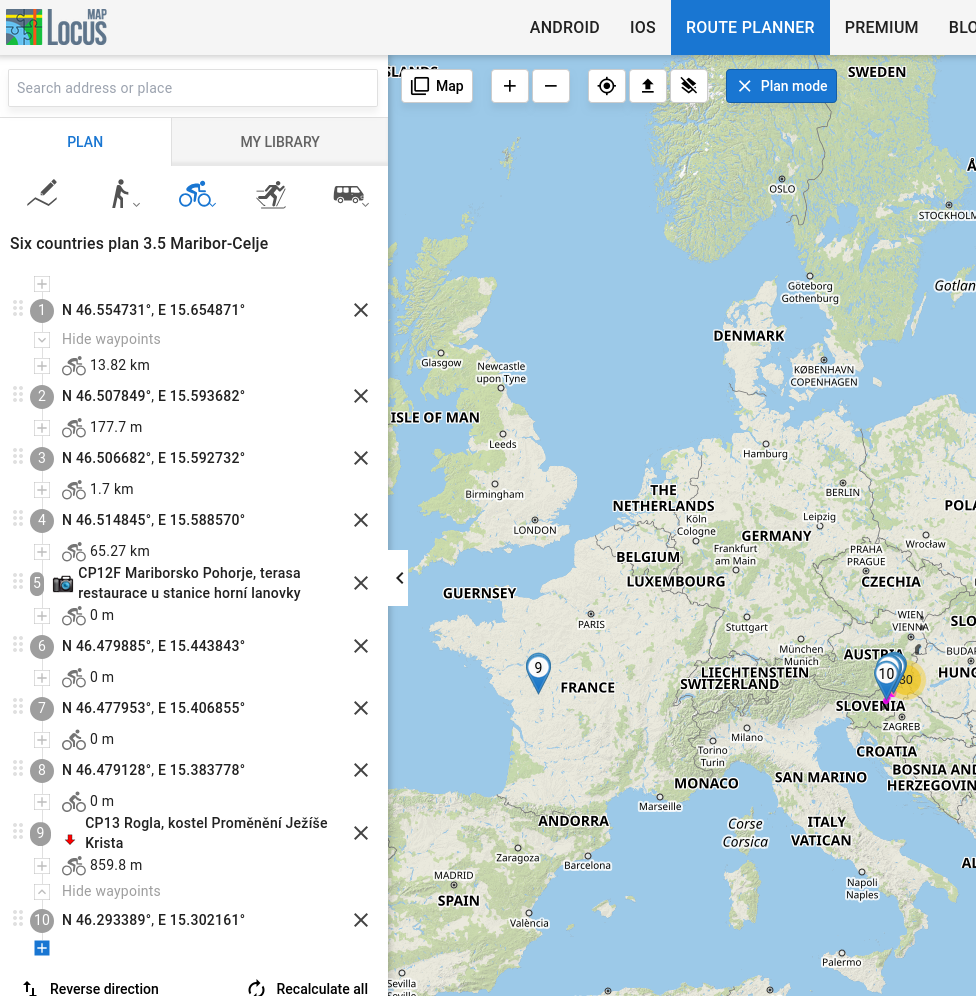Image resolution: width=976 pixels, height=996 pixels.
Task: Click drag handle of point 1
Action: [x=18, y=308]
